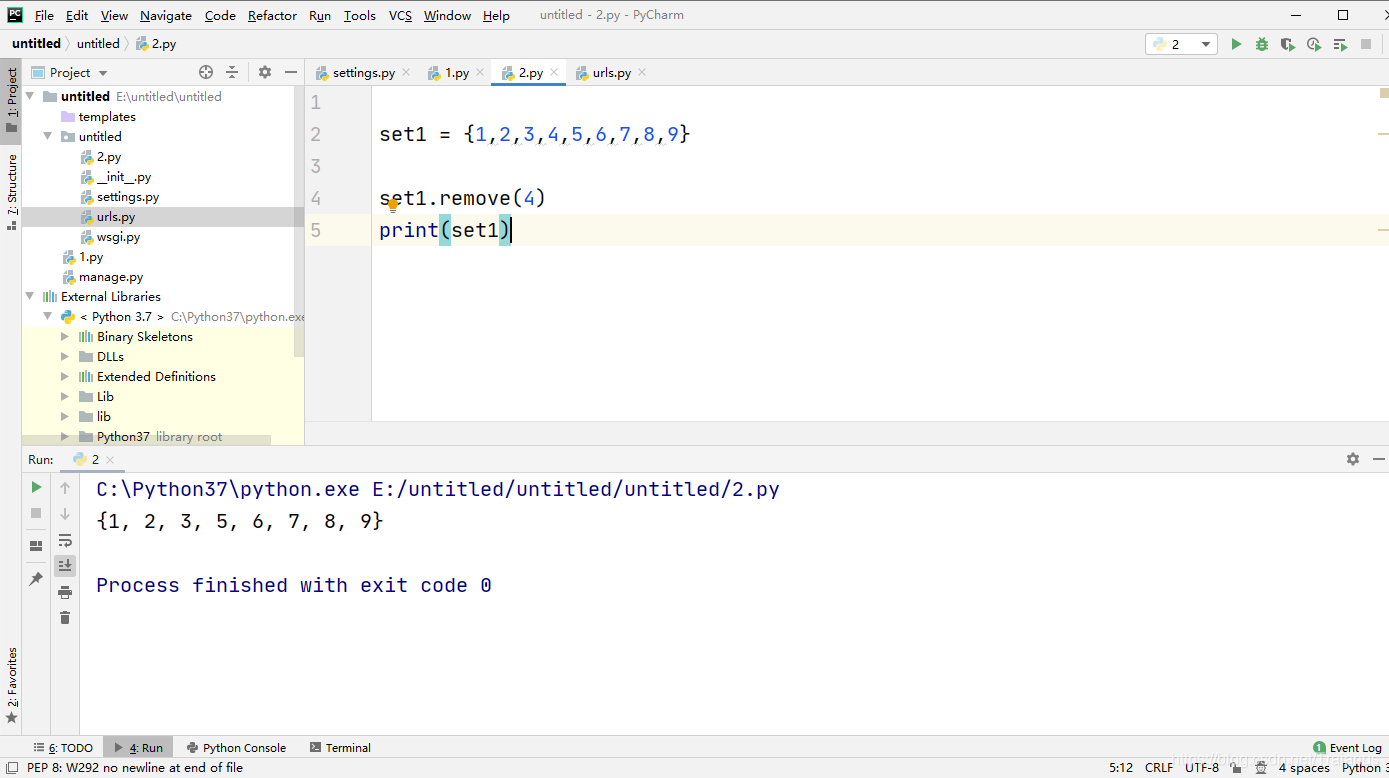Place the cursor in set1.remove(4) line
This screenshot has width=1389, height=778.
coord(463,198)
